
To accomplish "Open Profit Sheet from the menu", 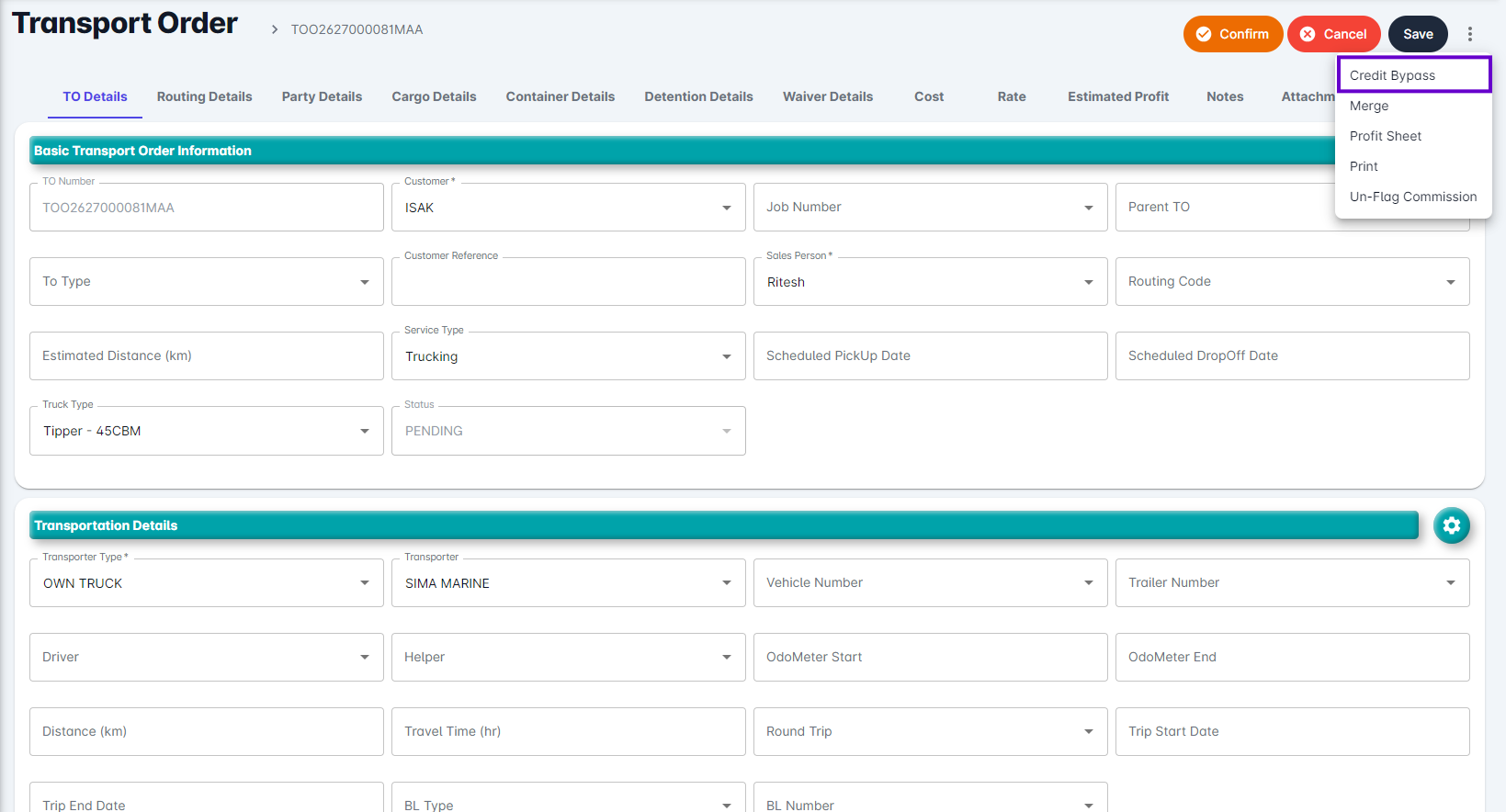I will tap(1385, 136).
